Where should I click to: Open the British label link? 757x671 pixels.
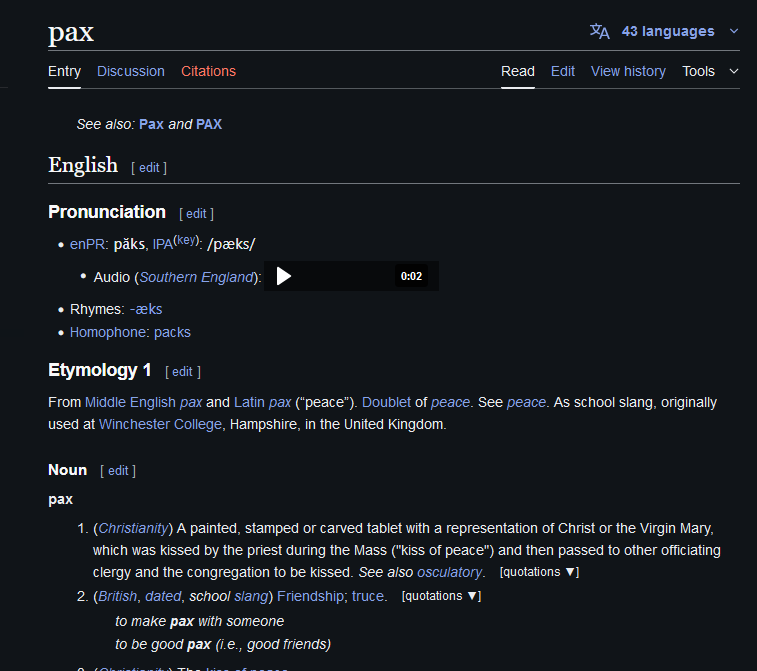117,597
